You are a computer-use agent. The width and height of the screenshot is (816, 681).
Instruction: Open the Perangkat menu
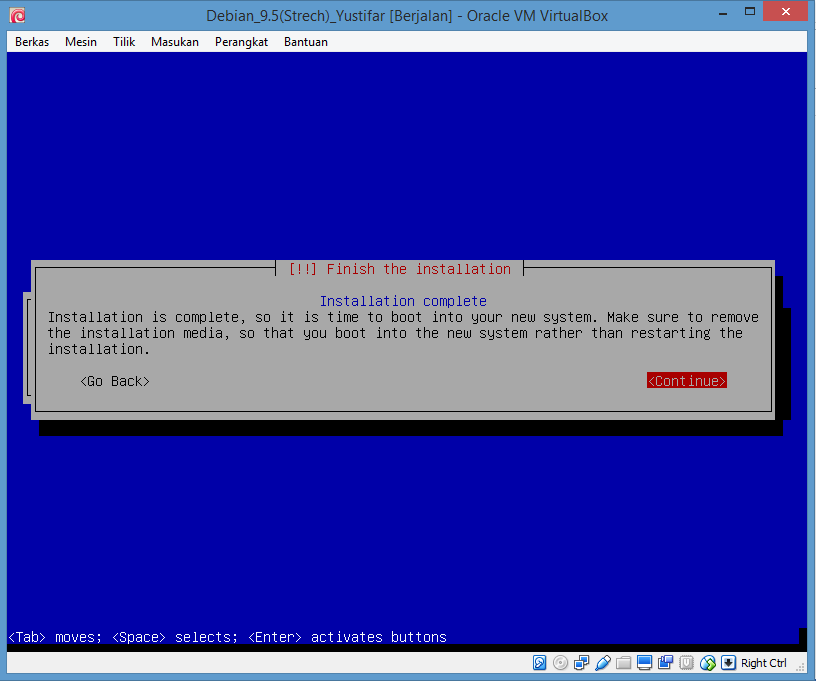click(x=241, y=42)
